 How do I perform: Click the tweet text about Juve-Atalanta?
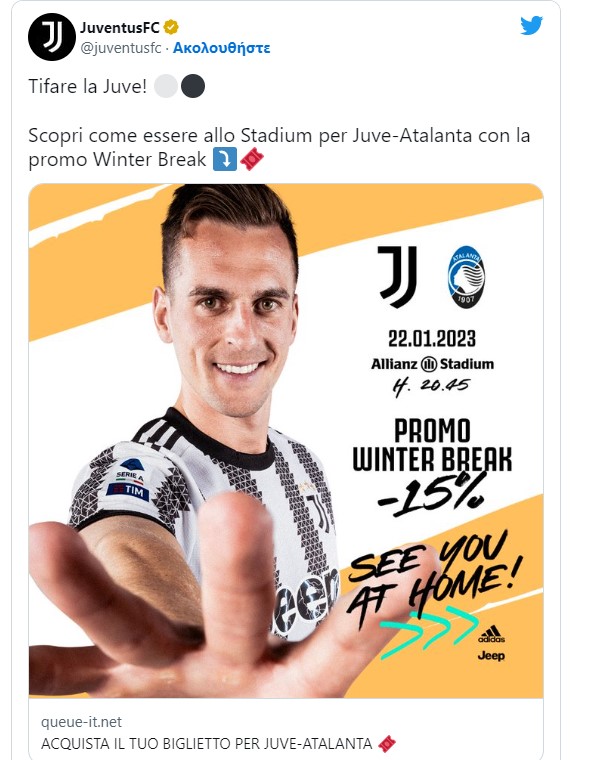click(x=279, y=147)
